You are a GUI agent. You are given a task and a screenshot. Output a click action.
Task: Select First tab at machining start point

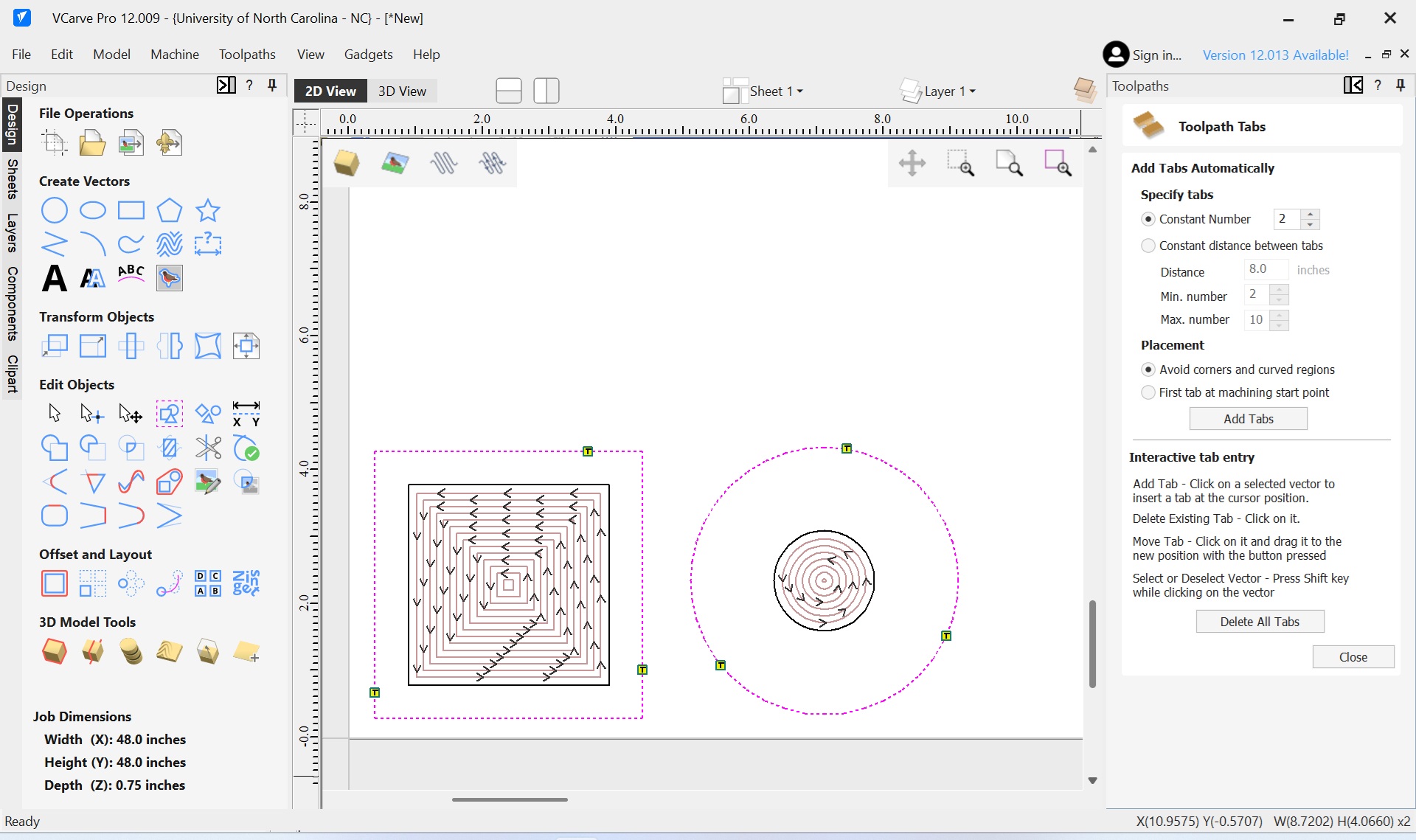[x=1148, y=392]
